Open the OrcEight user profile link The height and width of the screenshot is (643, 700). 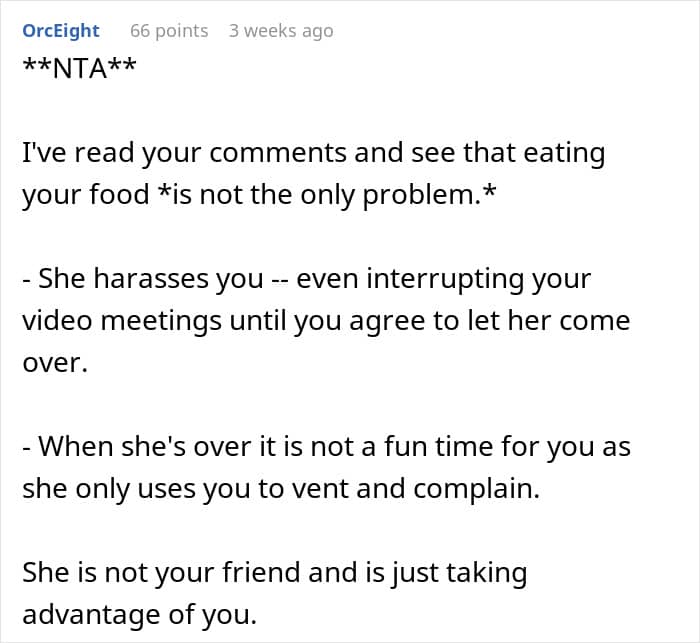click(x=61, y=31)
